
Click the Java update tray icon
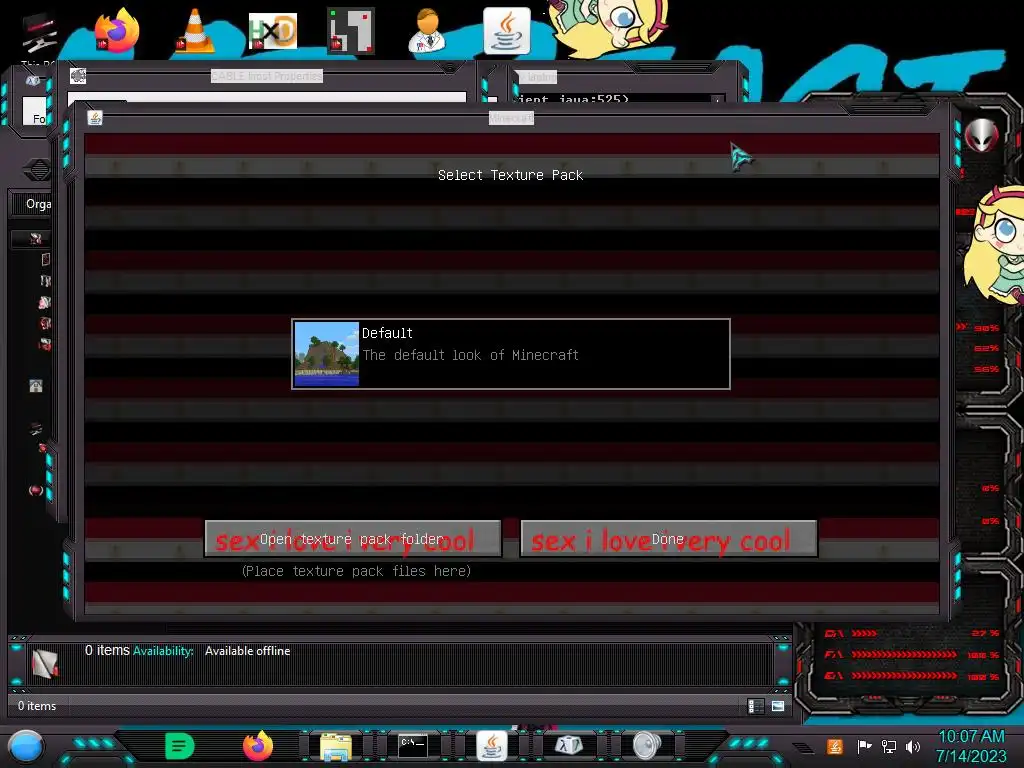(835, 746)
